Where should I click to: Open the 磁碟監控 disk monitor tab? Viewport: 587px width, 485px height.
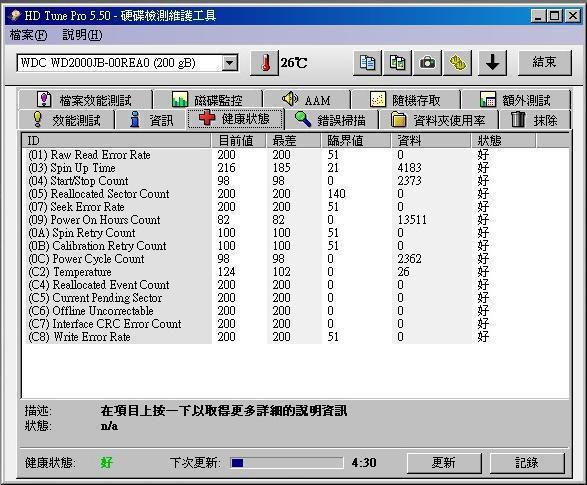208,100
